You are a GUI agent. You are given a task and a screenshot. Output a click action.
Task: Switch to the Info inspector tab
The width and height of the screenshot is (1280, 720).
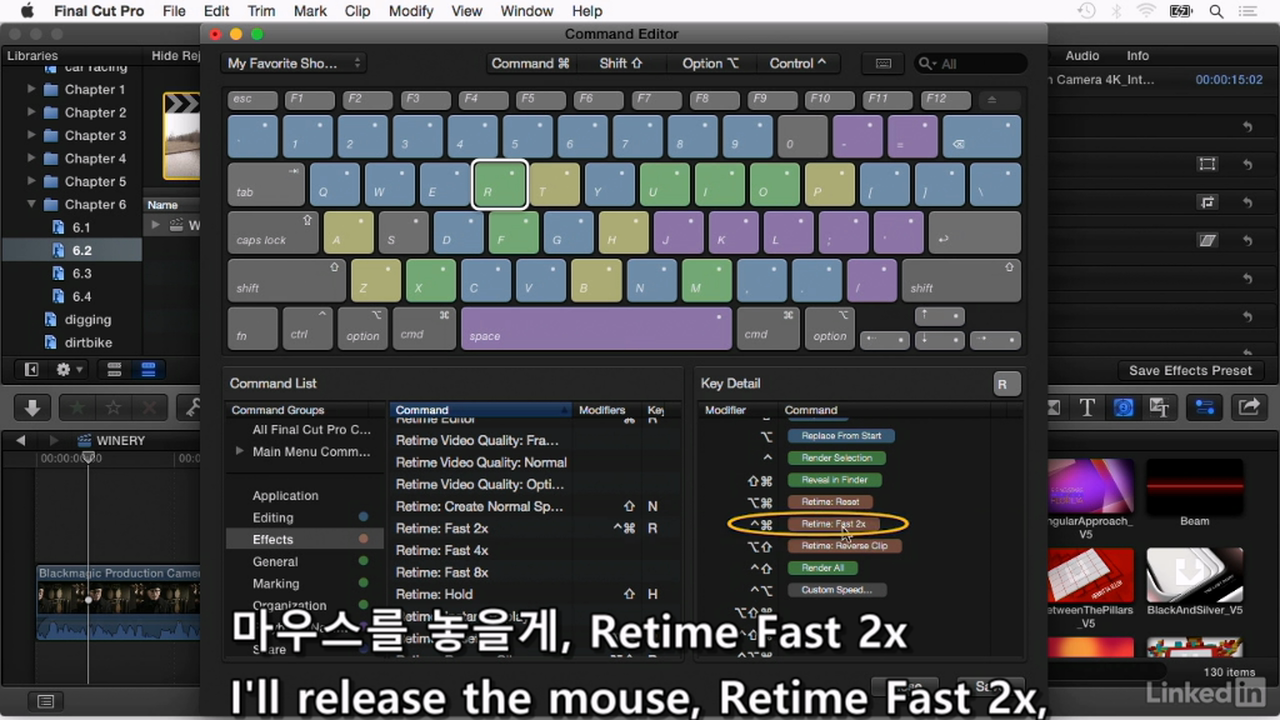tap(1138, 56)
